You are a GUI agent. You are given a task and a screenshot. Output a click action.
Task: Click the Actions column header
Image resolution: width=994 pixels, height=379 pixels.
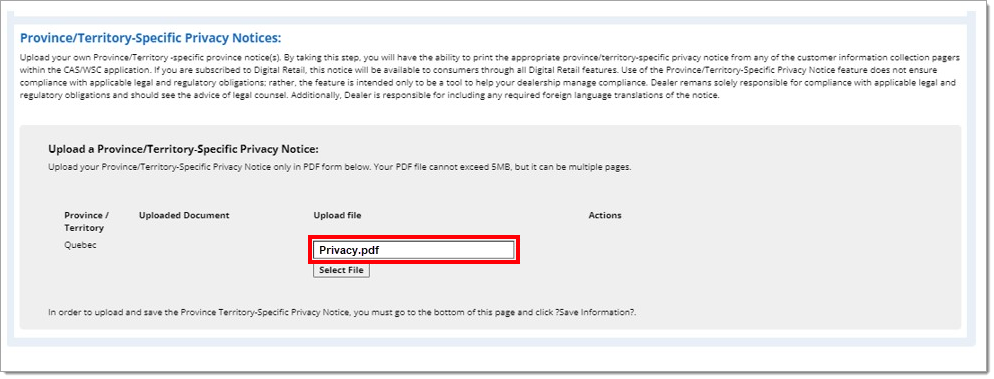tap(605, 215)
